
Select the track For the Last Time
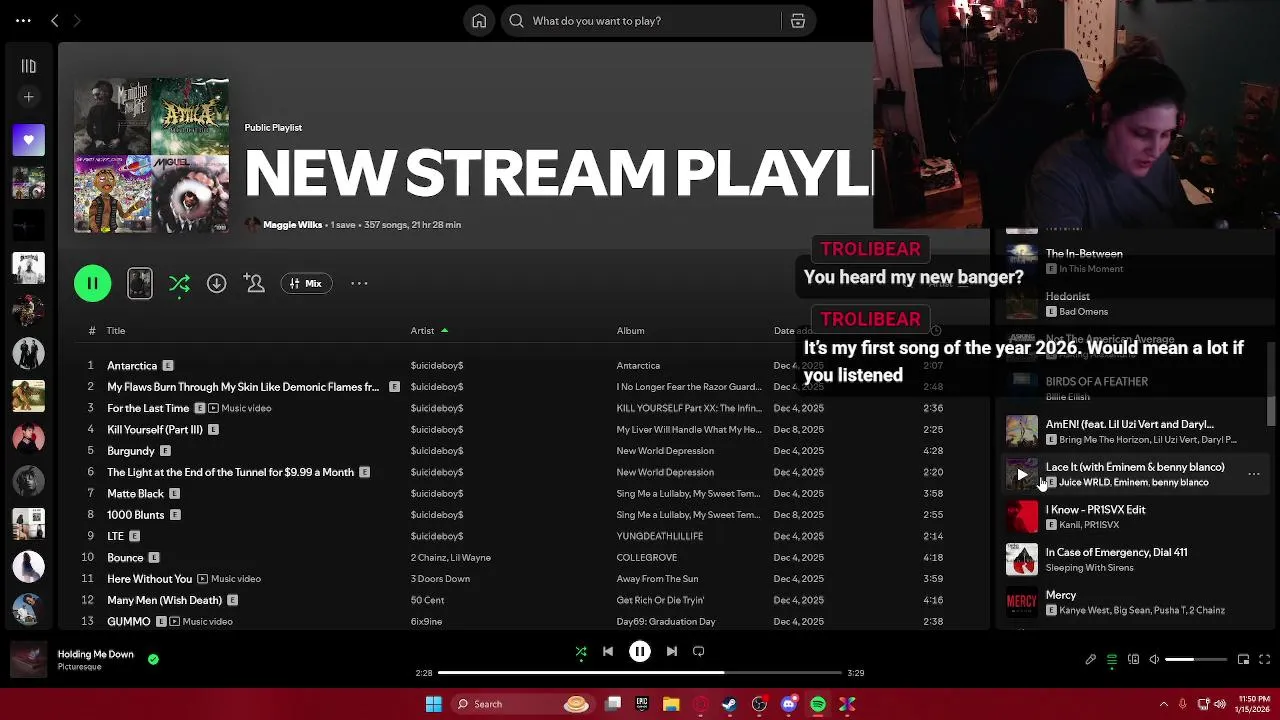coord(148,408)
